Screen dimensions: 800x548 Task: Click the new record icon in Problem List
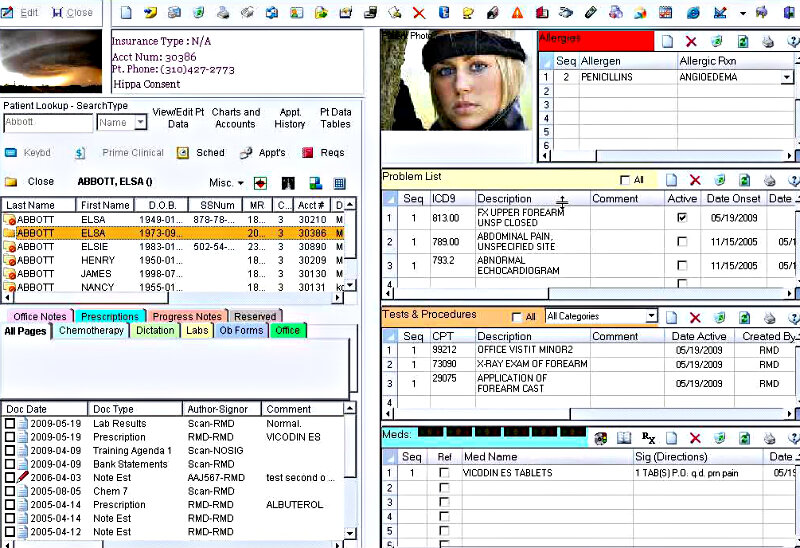[669, 180]
